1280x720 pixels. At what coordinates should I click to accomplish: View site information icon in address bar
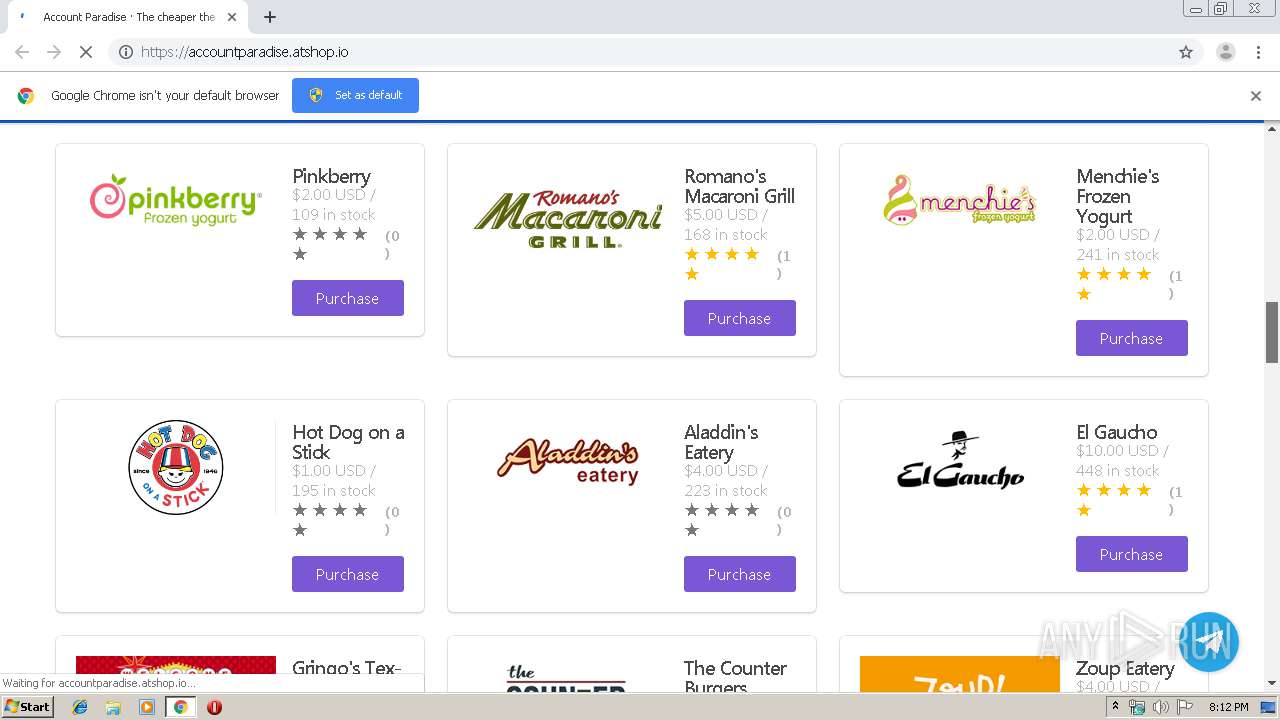126,52
